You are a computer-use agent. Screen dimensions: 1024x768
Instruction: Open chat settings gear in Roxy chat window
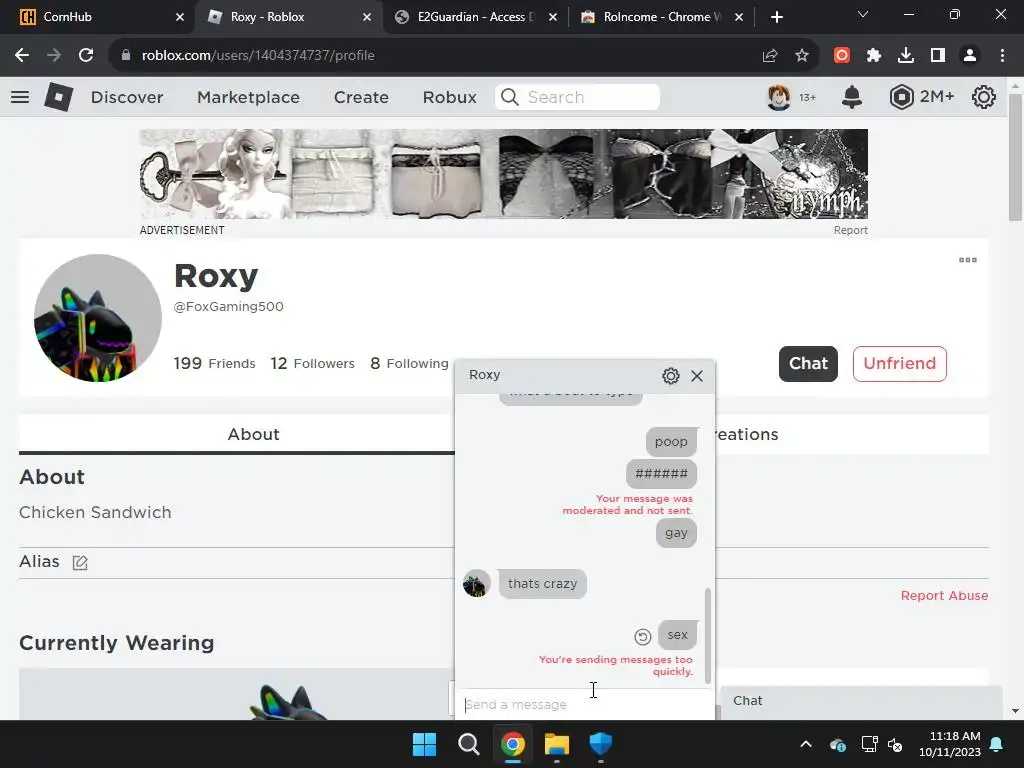[x=671, y=376]
